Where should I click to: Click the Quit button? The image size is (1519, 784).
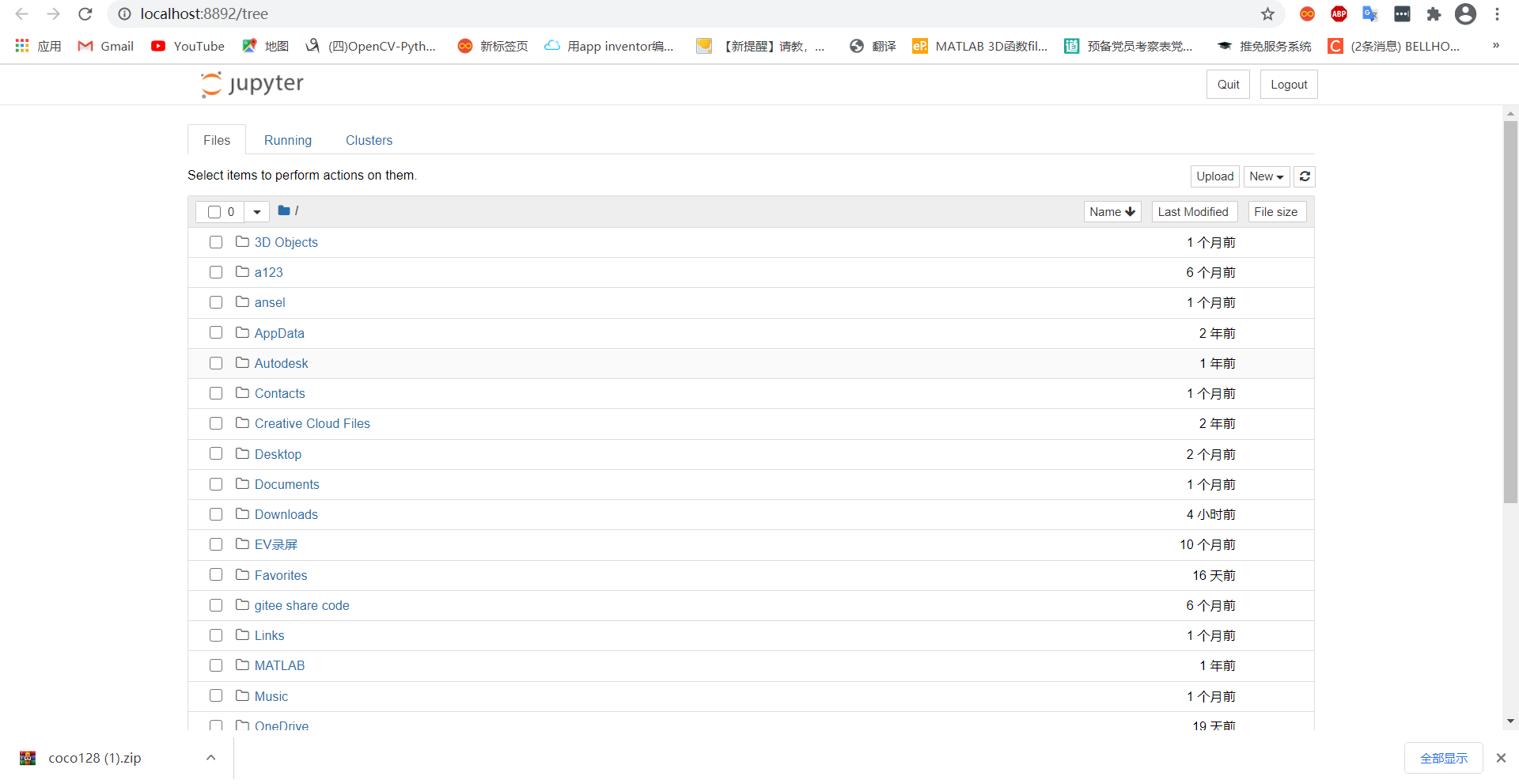(x=1228, y=85)
